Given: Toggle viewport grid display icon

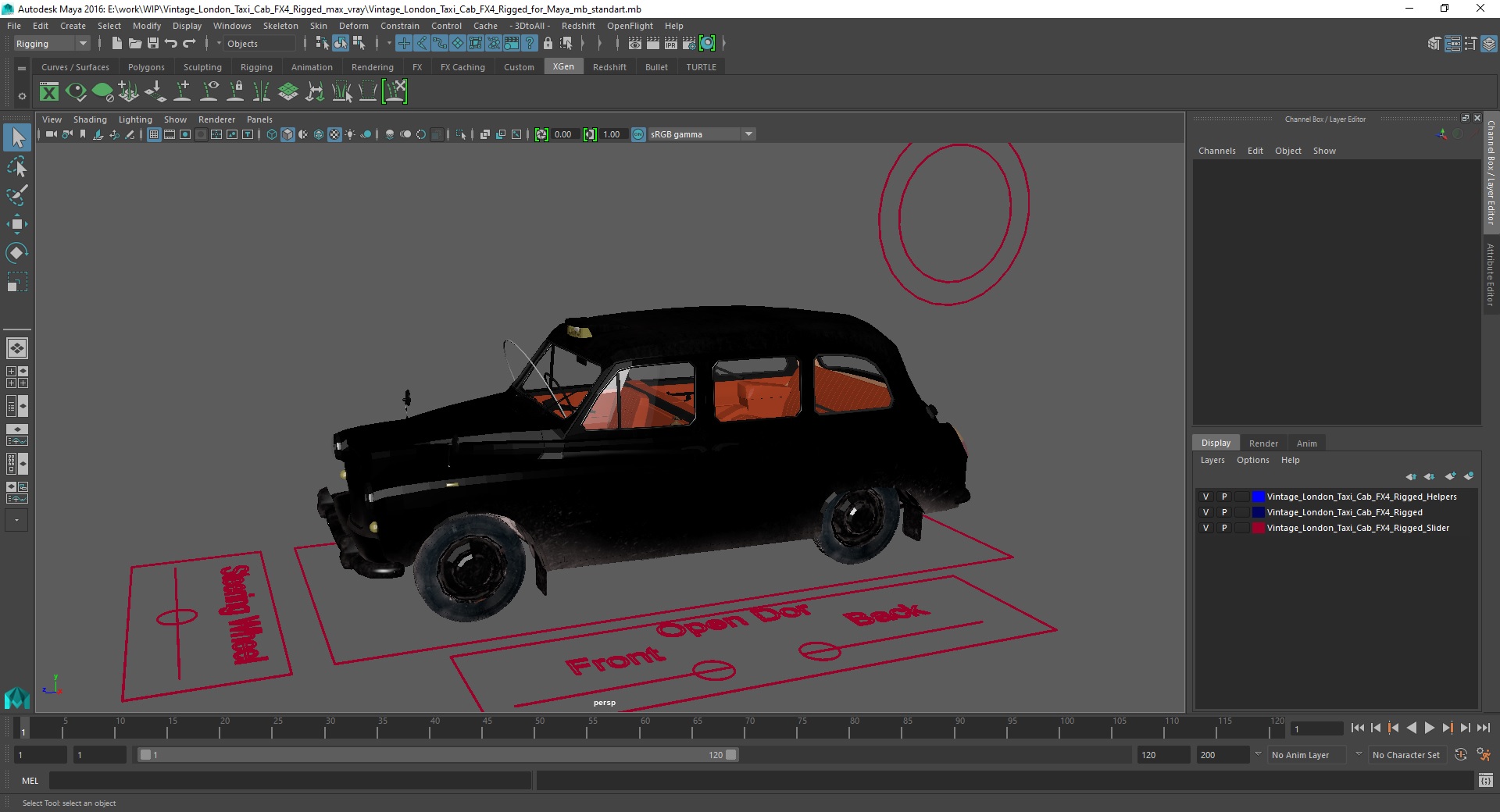Looking at the screenshot, I should pyautogui.click(x=154, y=134).
